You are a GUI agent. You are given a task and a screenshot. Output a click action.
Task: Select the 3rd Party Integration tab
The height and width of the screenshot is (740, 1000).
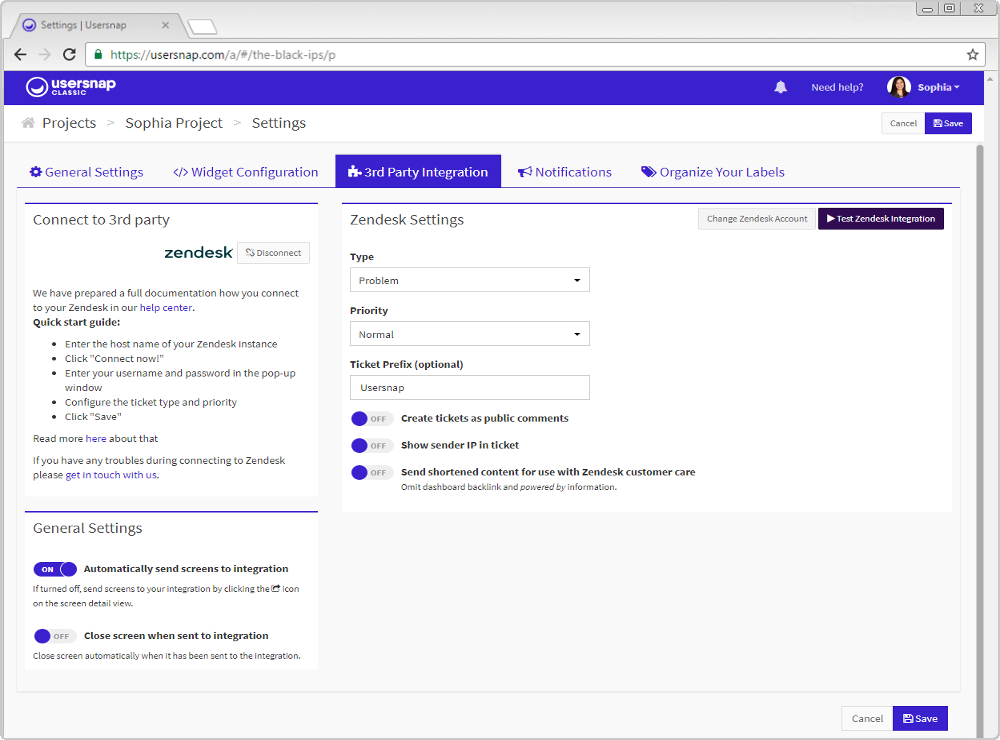coord(418,172)
